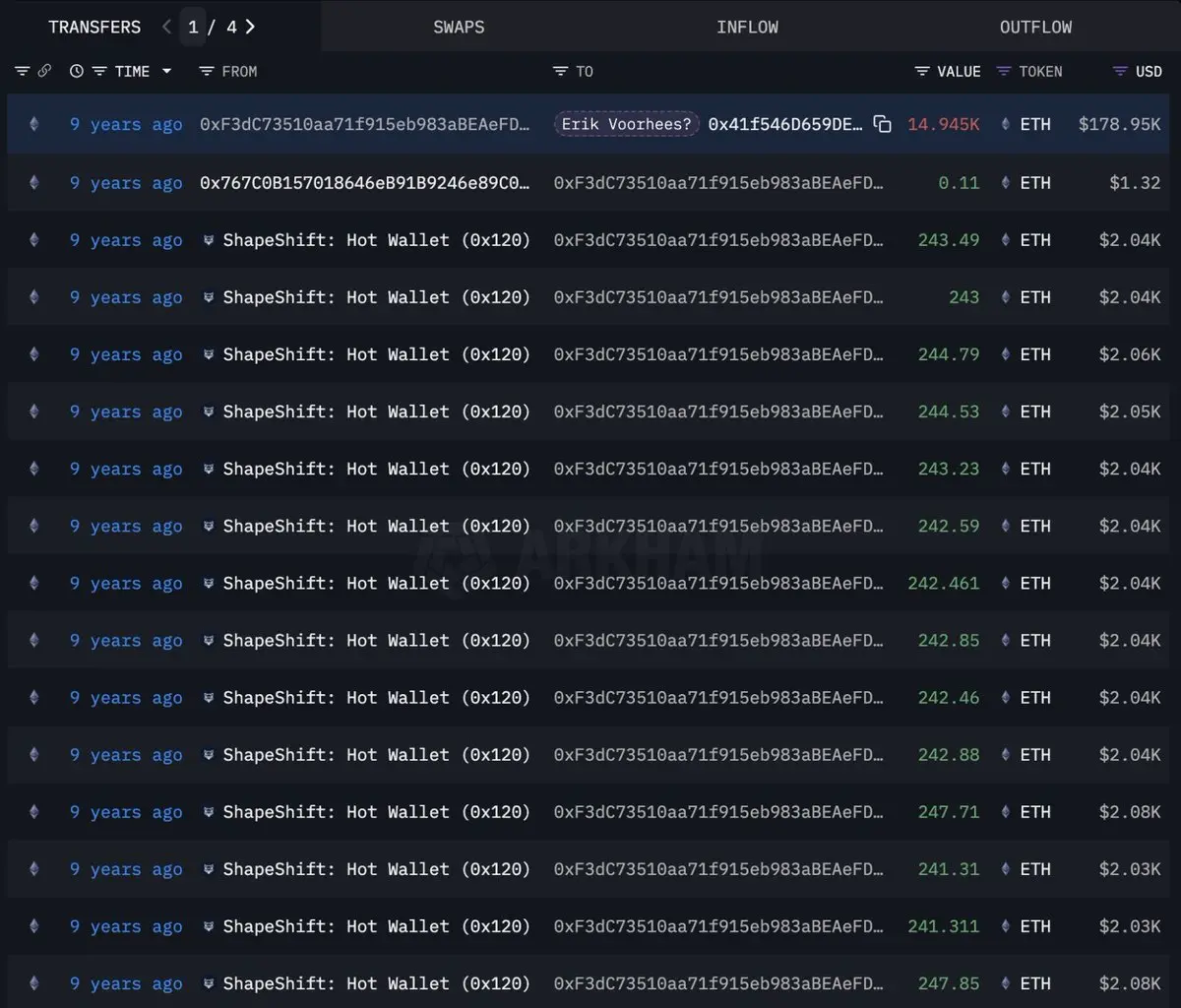Click the 242.85 value
The width and height of the screenshot is (1181, 1008).
[x=949, y=640]
